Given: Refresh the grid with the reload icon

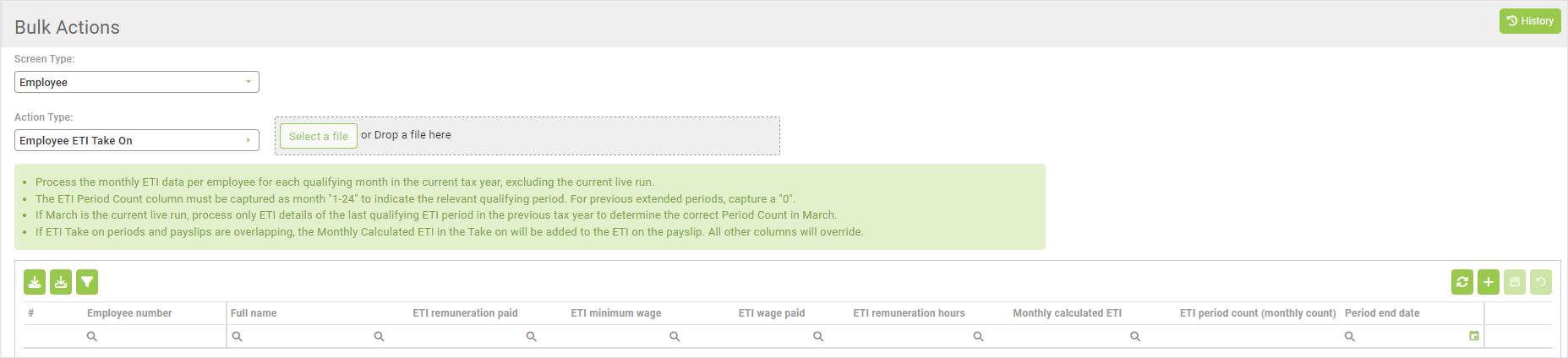Looking at the screenshot, I should [x=1462, y=282].
